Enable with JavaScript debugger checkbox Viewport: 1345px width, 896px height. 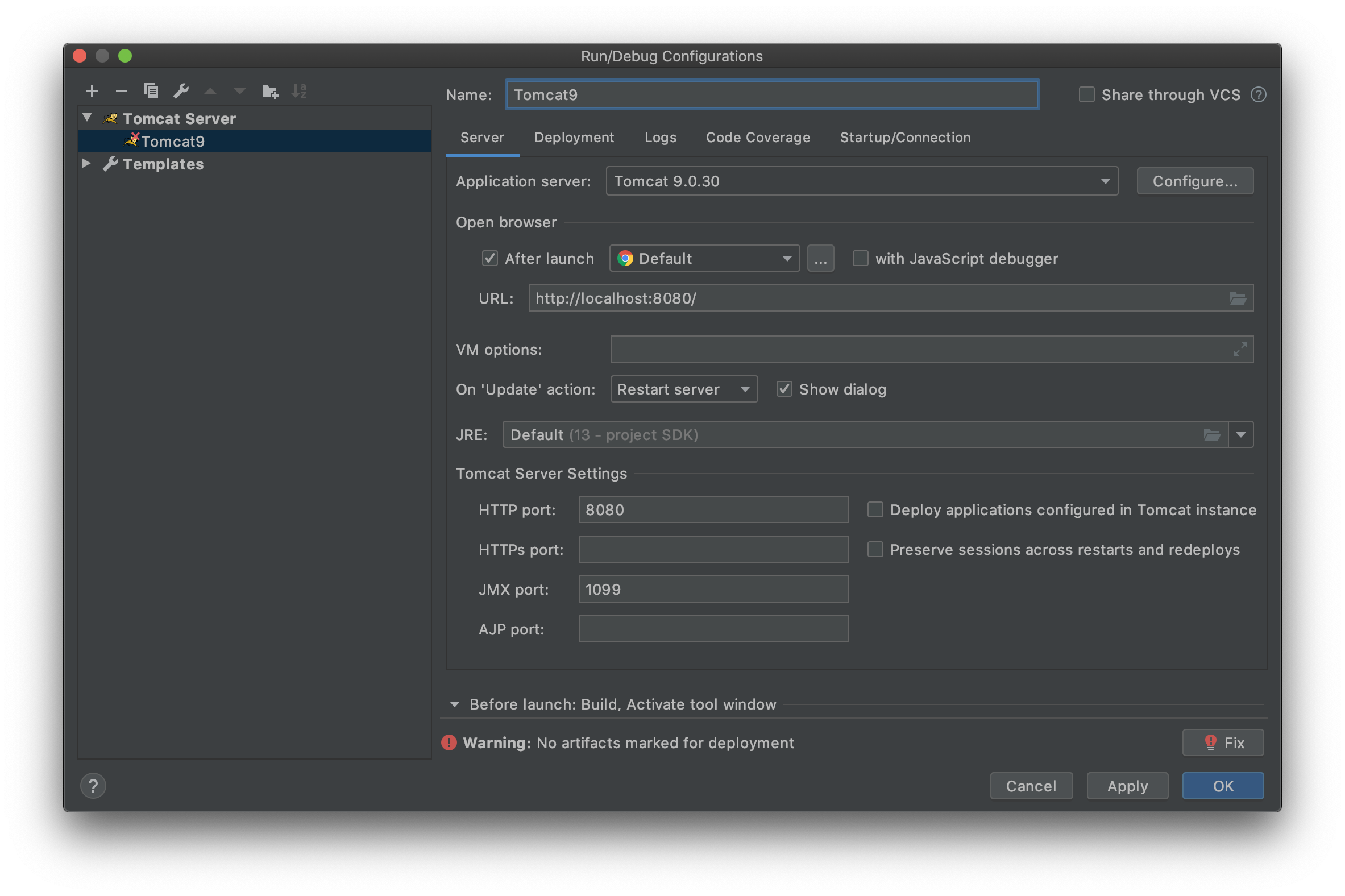pos(860,258)
